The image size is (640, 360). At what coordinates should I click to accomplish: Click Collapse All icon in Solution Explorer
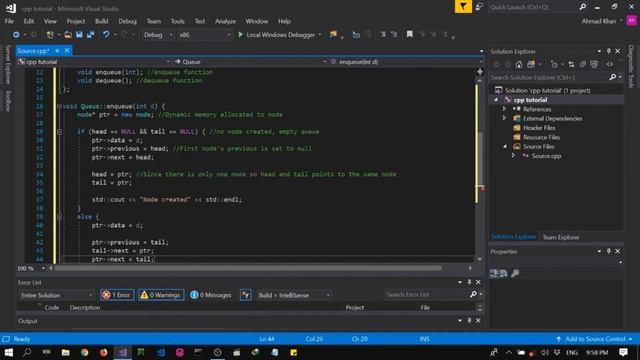tap(583, 64)
